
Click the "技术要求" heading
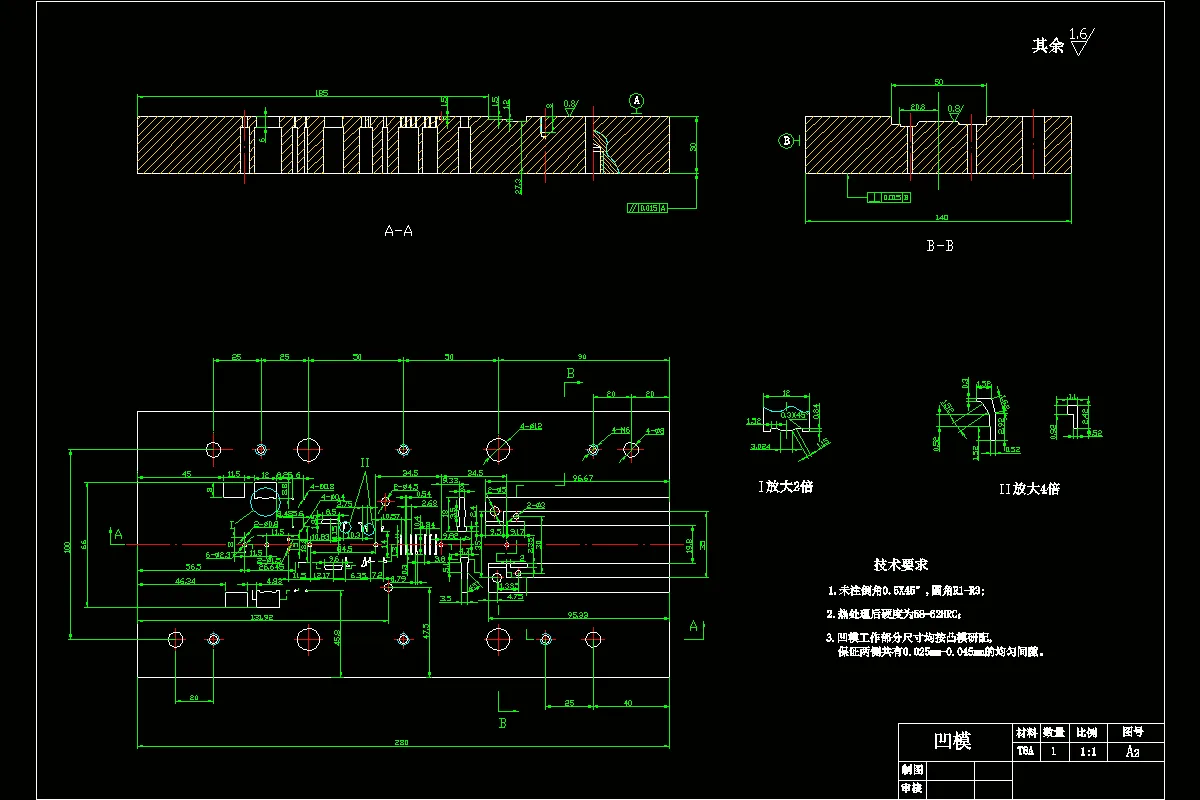901,565
